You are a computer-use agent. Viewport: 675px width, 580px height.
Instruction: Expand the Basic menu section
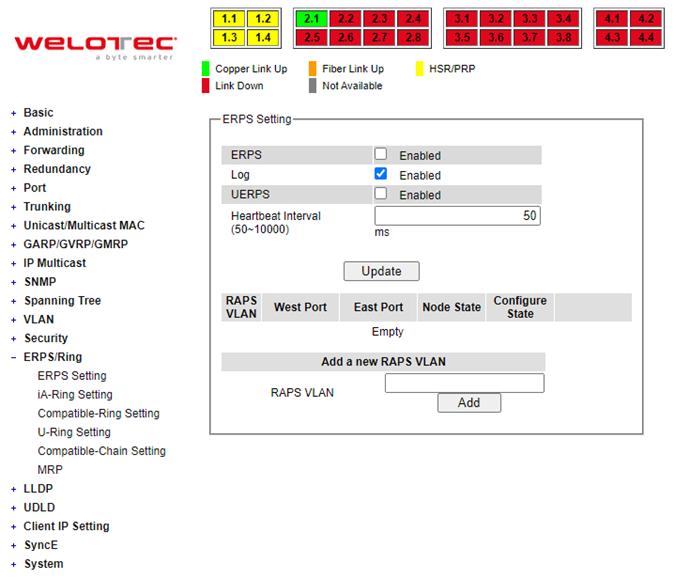[x=38, y=113]
